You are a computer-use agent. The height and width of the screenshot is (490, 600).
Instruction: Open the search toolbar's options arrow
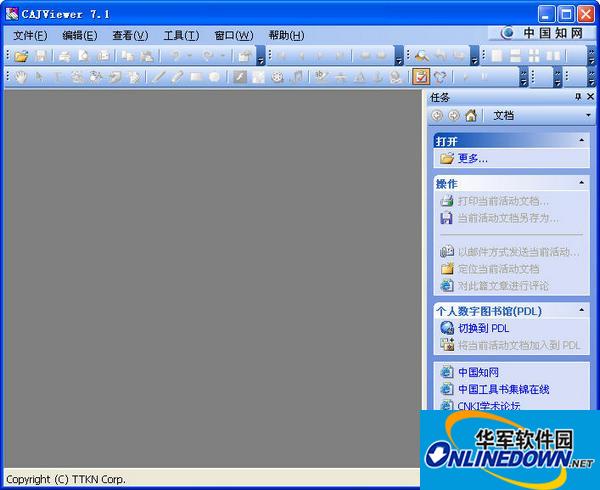coord(474,56)
